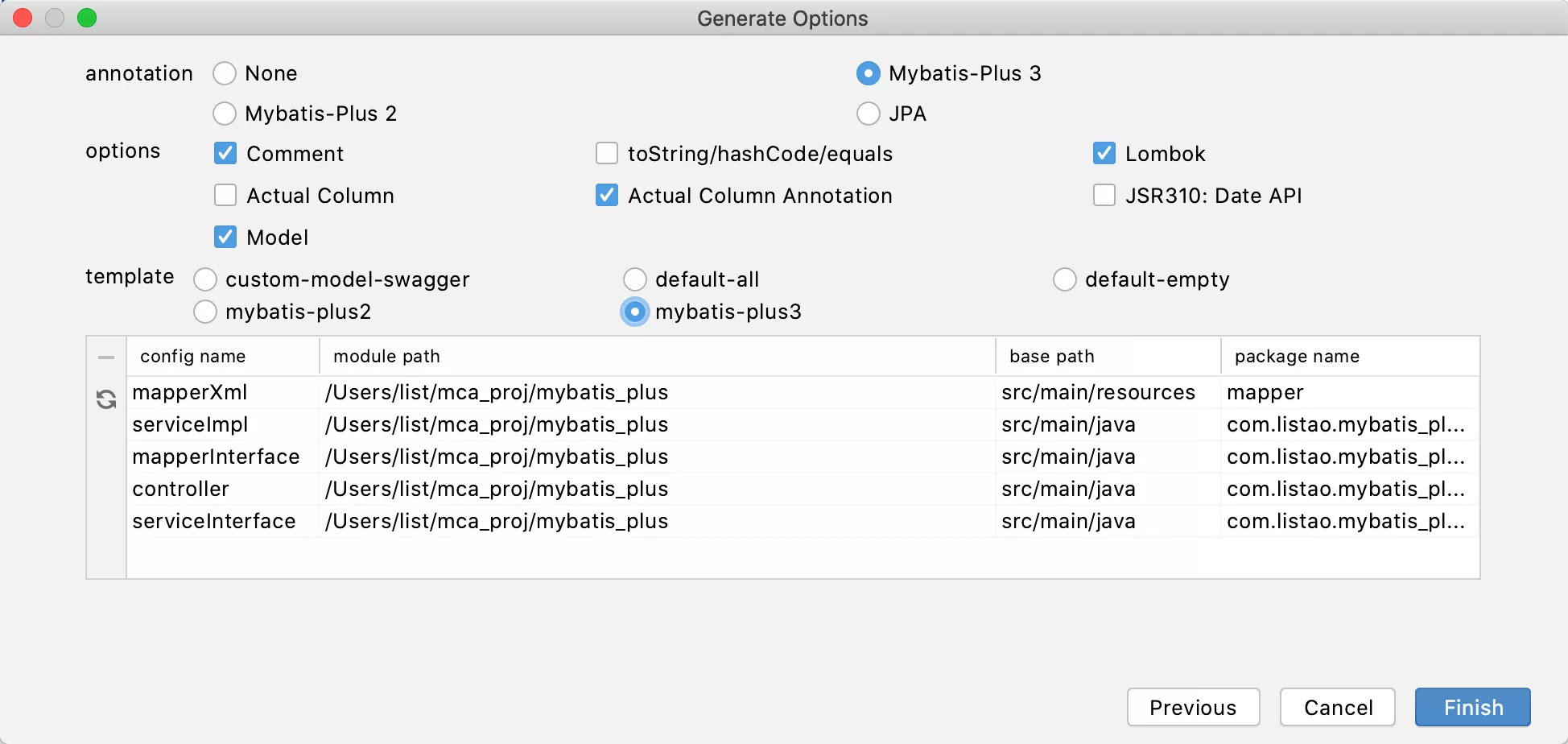
Task: Click src/main/resources base path cell
Action: coord(1108,392)
